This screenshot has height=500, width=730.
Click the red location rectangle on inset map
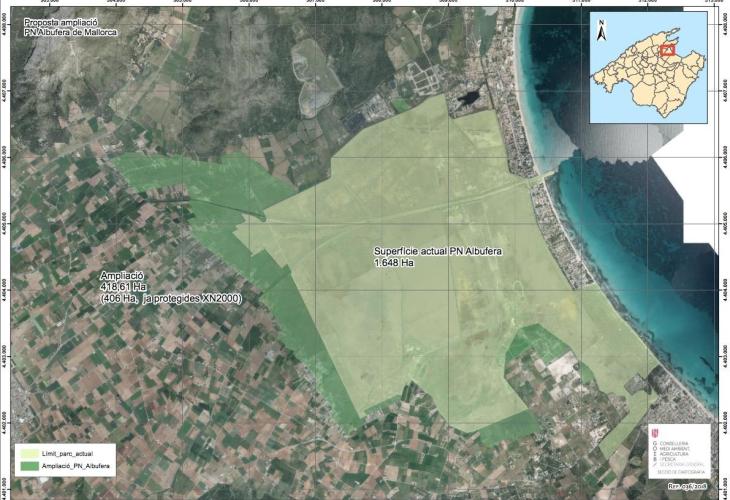coord(669,48)
